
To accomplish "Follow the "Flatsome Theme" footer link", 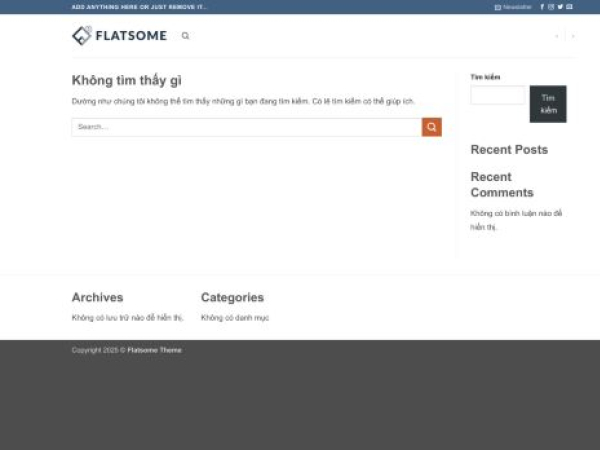I will point(154,350).
